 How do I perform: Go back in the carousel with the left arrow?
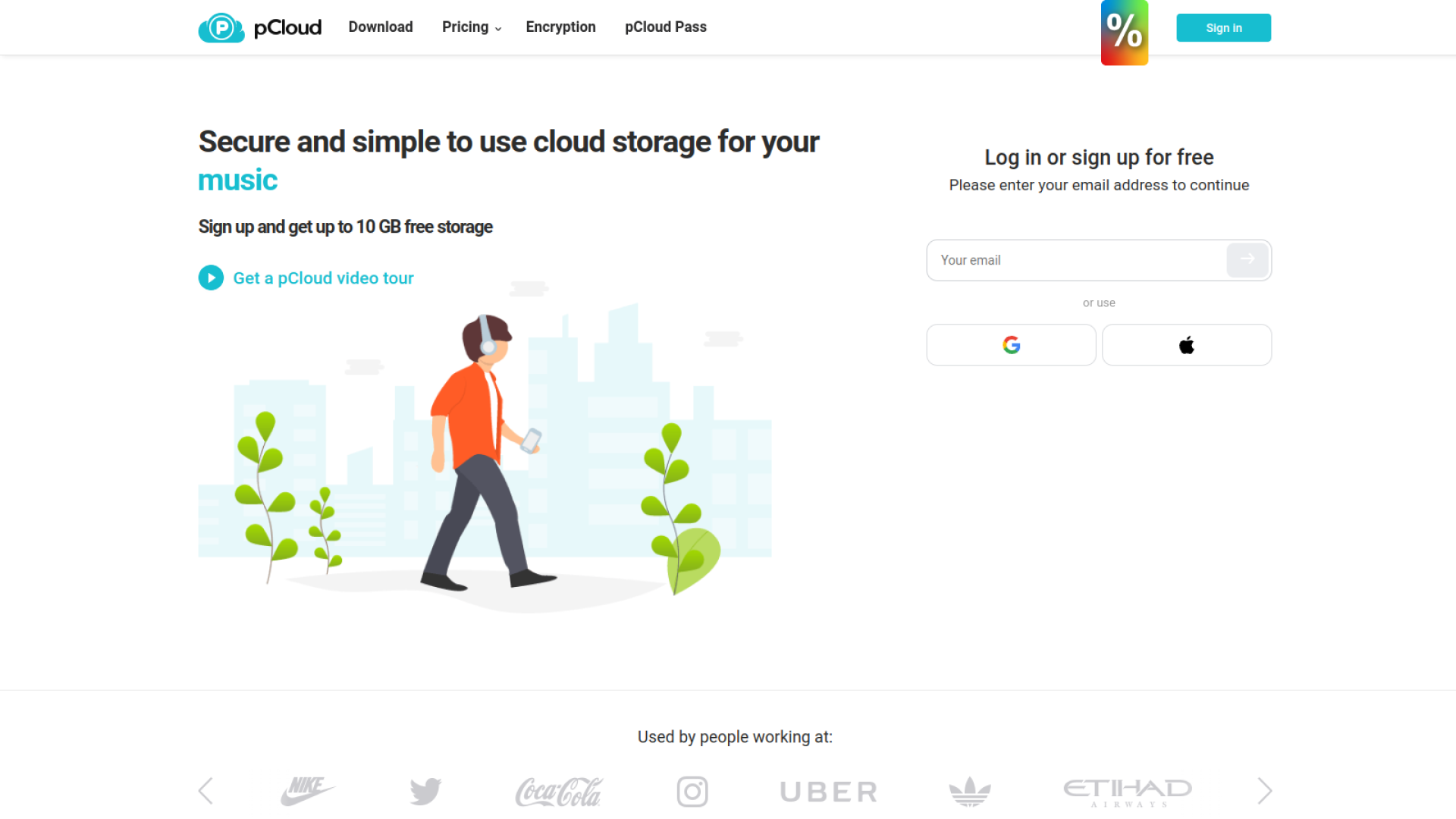coord(206,790)
